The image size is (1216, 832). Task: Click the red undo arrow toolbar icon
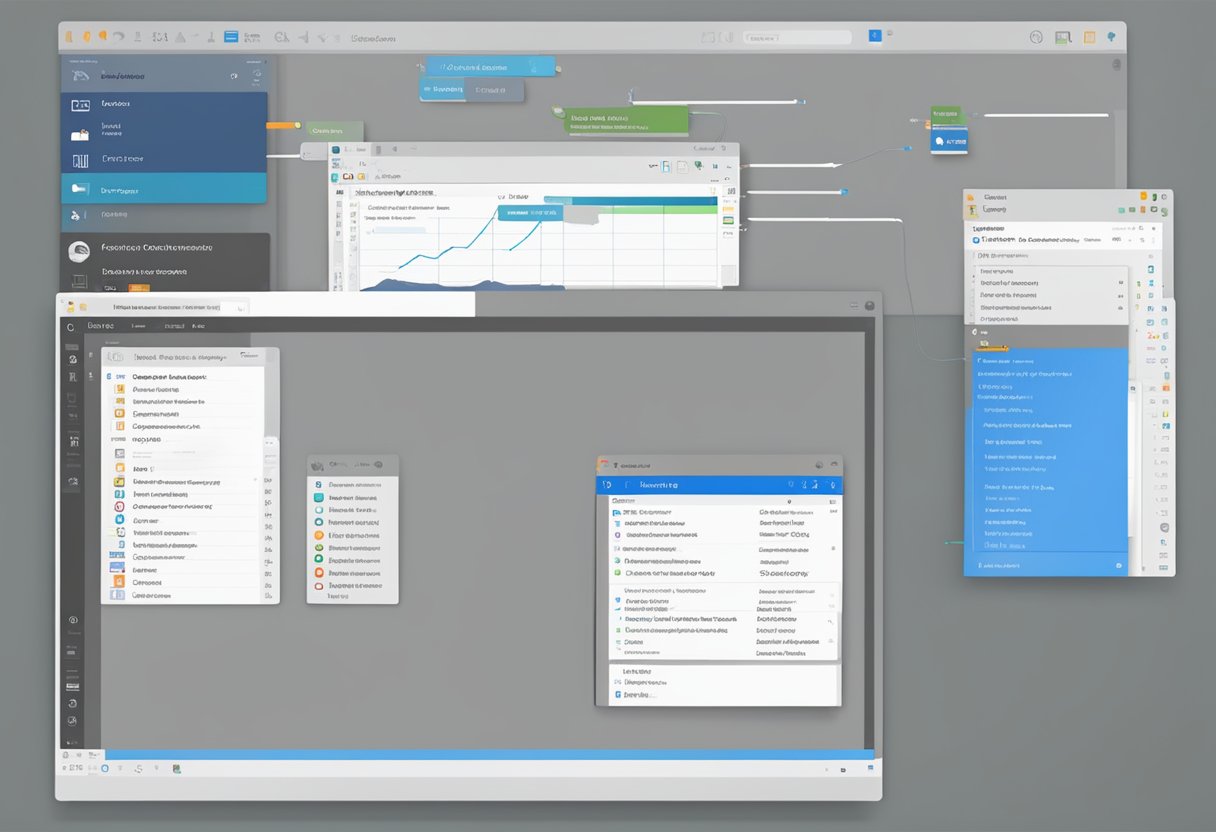click(x=120, y=36)
